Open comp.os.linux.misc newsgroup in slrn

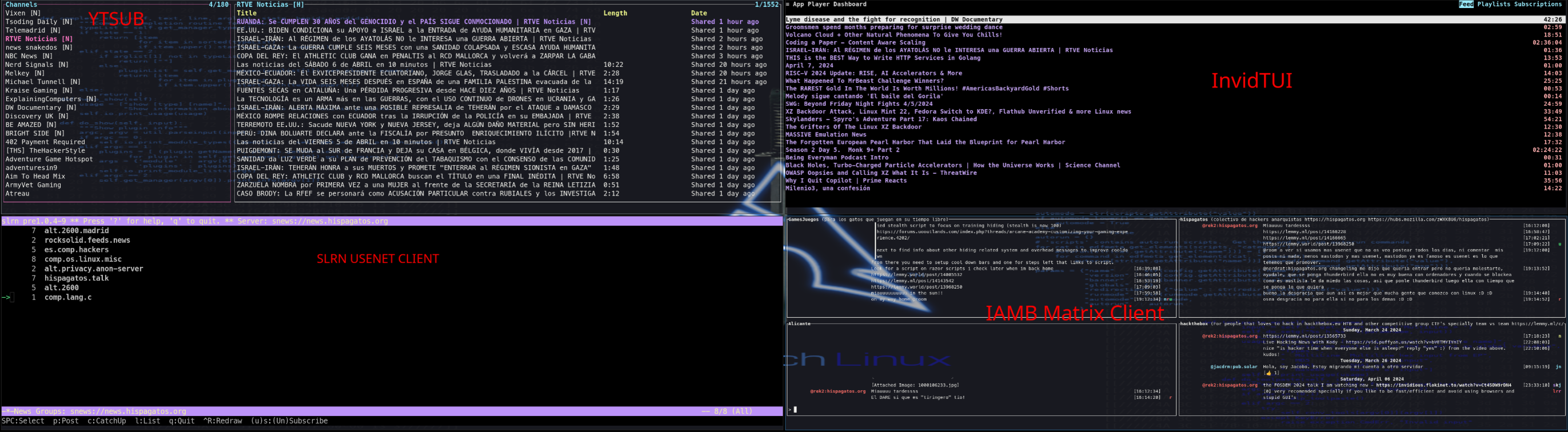(x=83, y=259)
